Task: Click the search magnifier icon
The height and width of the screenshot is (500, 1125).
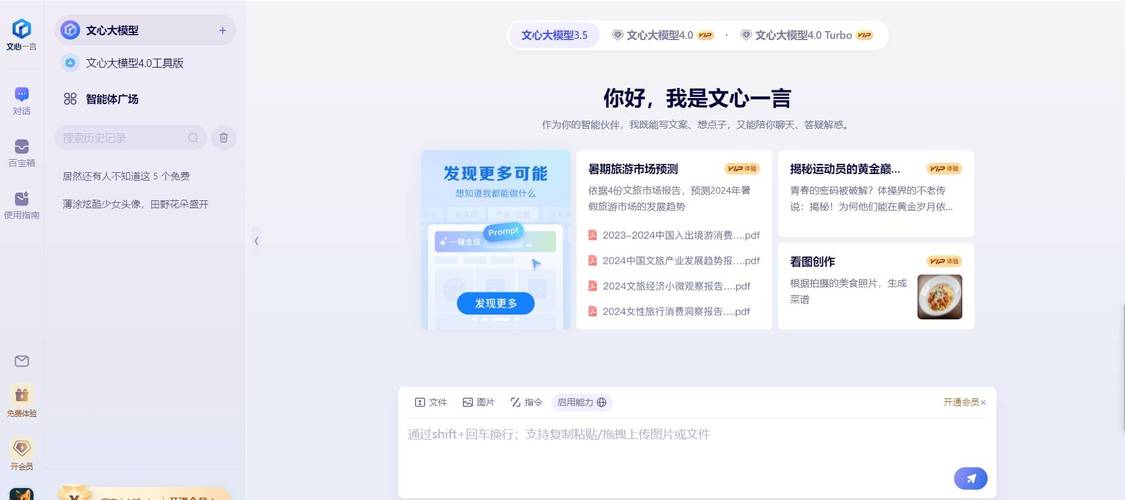Action: (193, 138)
